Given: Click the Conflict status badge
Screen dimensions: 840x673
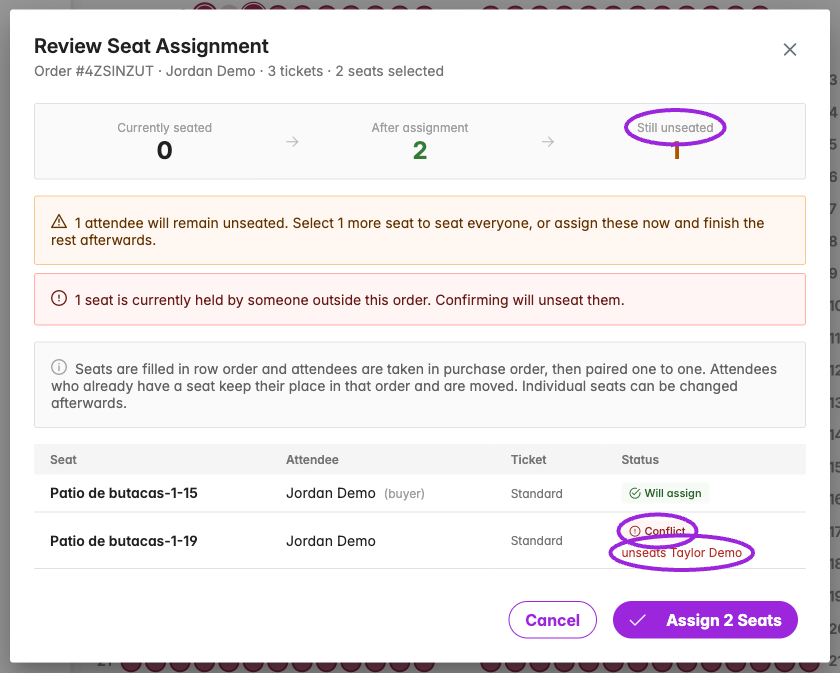Looking at the screenshot, I should coord(657,530).
